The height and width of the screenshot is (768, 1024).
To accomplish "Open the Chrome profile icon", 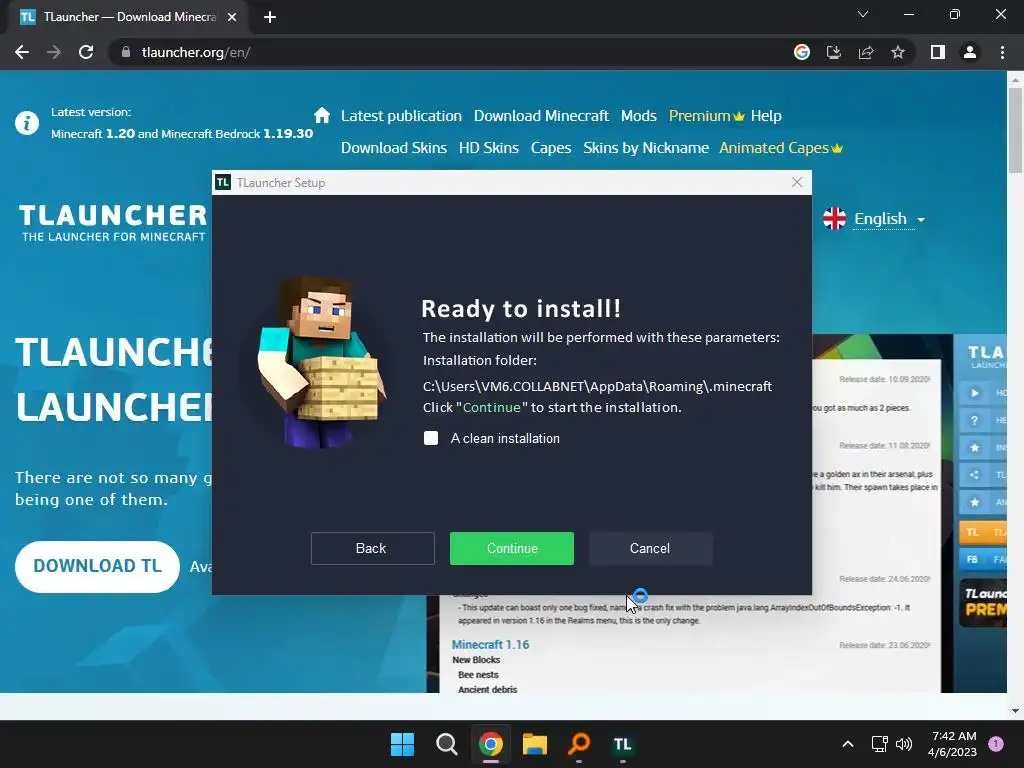I will pos(970,52).
